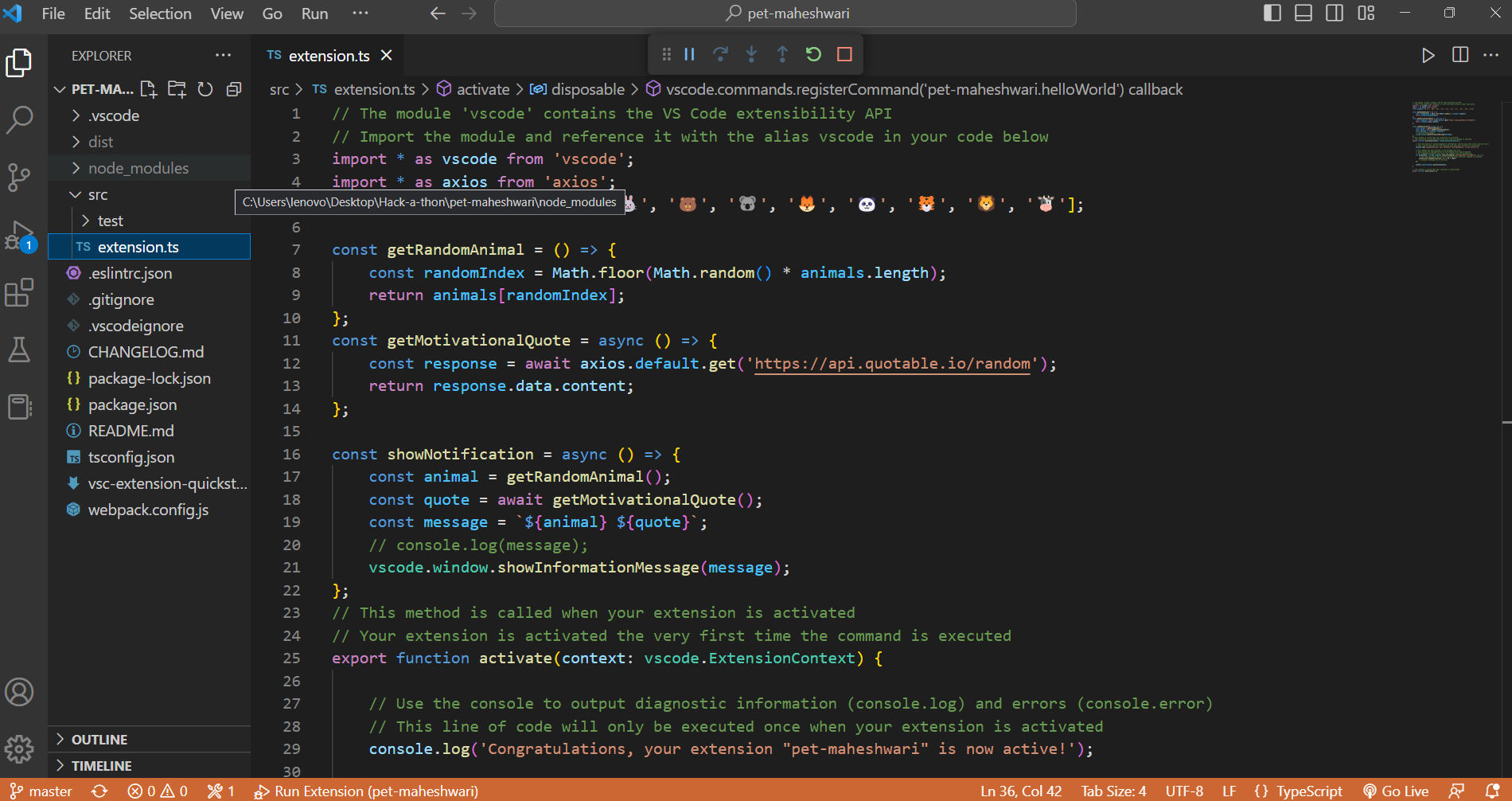Click the activate breadcrumb item
1512x801 pixels.
point(483,88)
